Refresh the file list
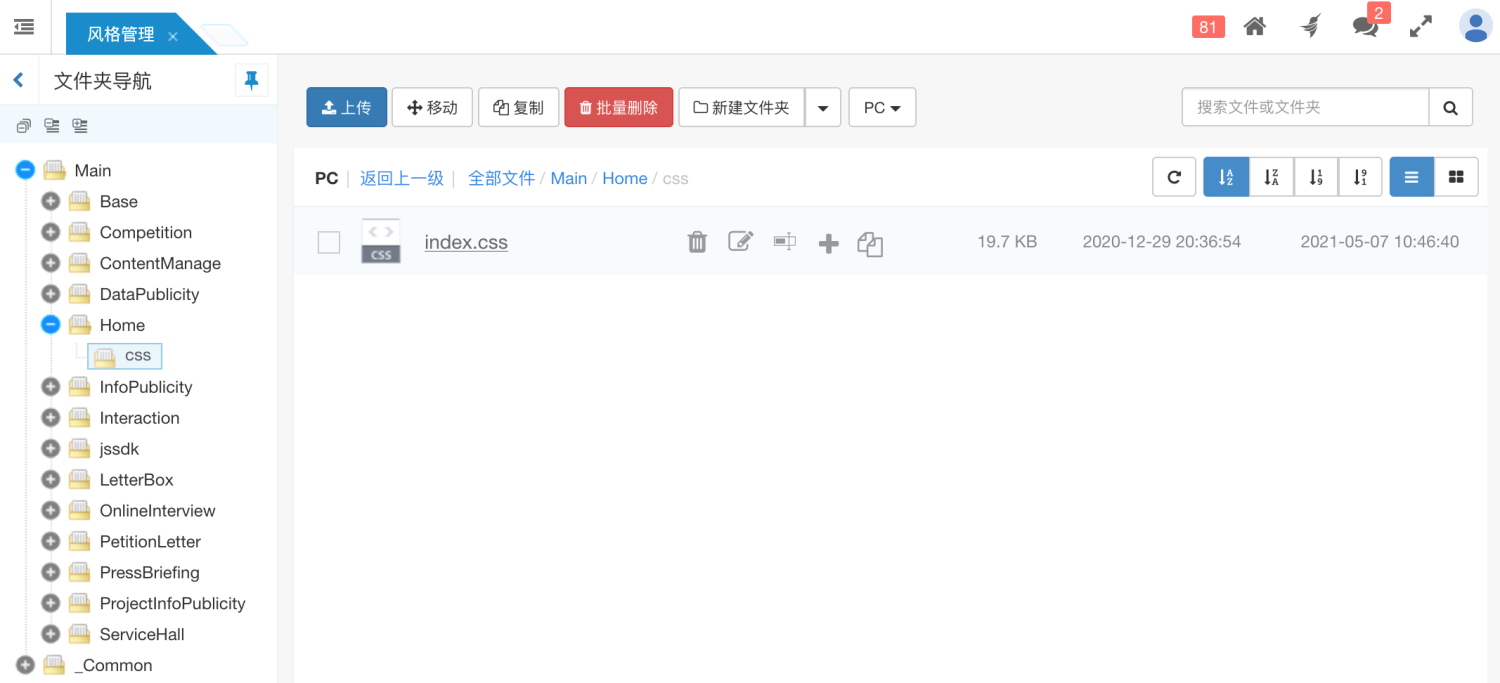 click(1173, 176)
